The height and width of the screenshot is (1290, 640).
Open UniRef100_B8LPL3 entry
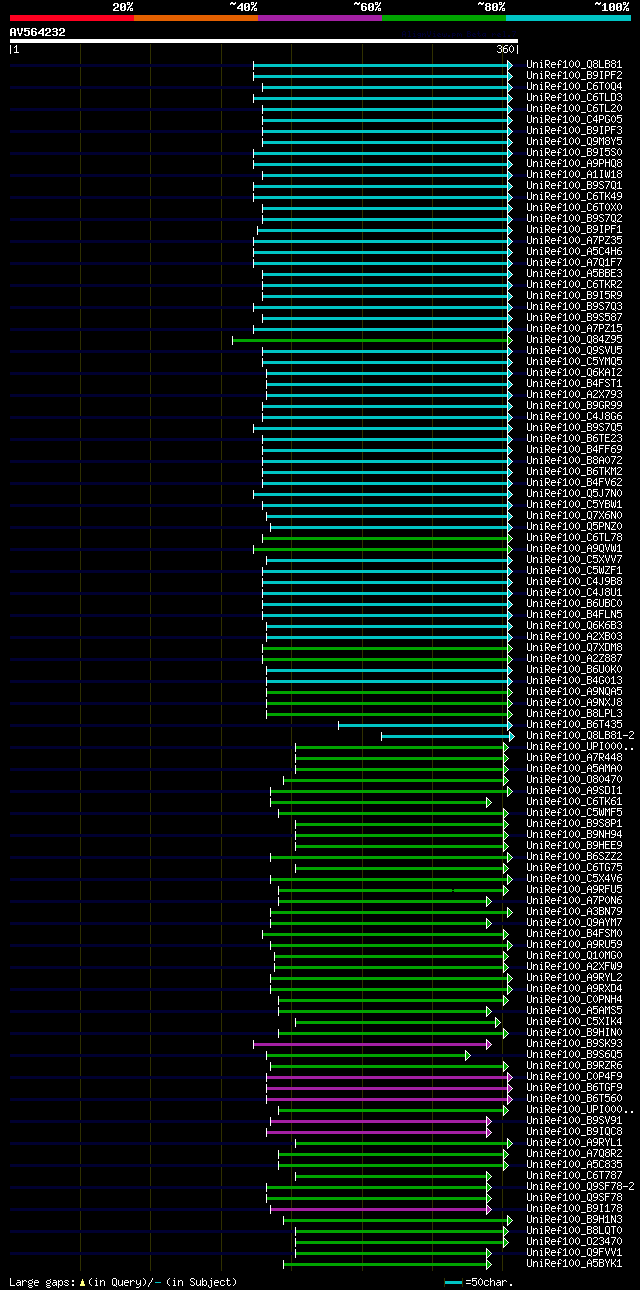click(x=574, y=714)
